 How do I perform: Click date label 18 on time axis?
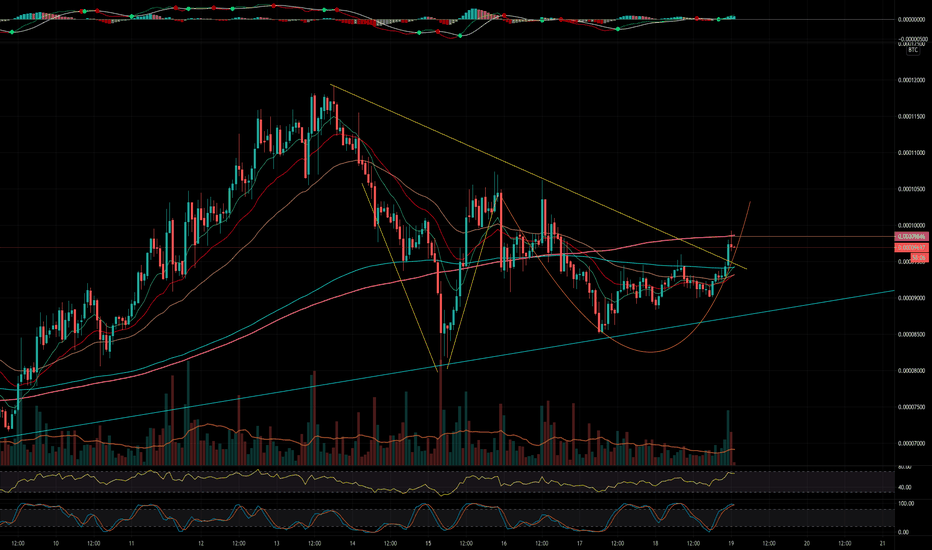(x=655, y=543)
